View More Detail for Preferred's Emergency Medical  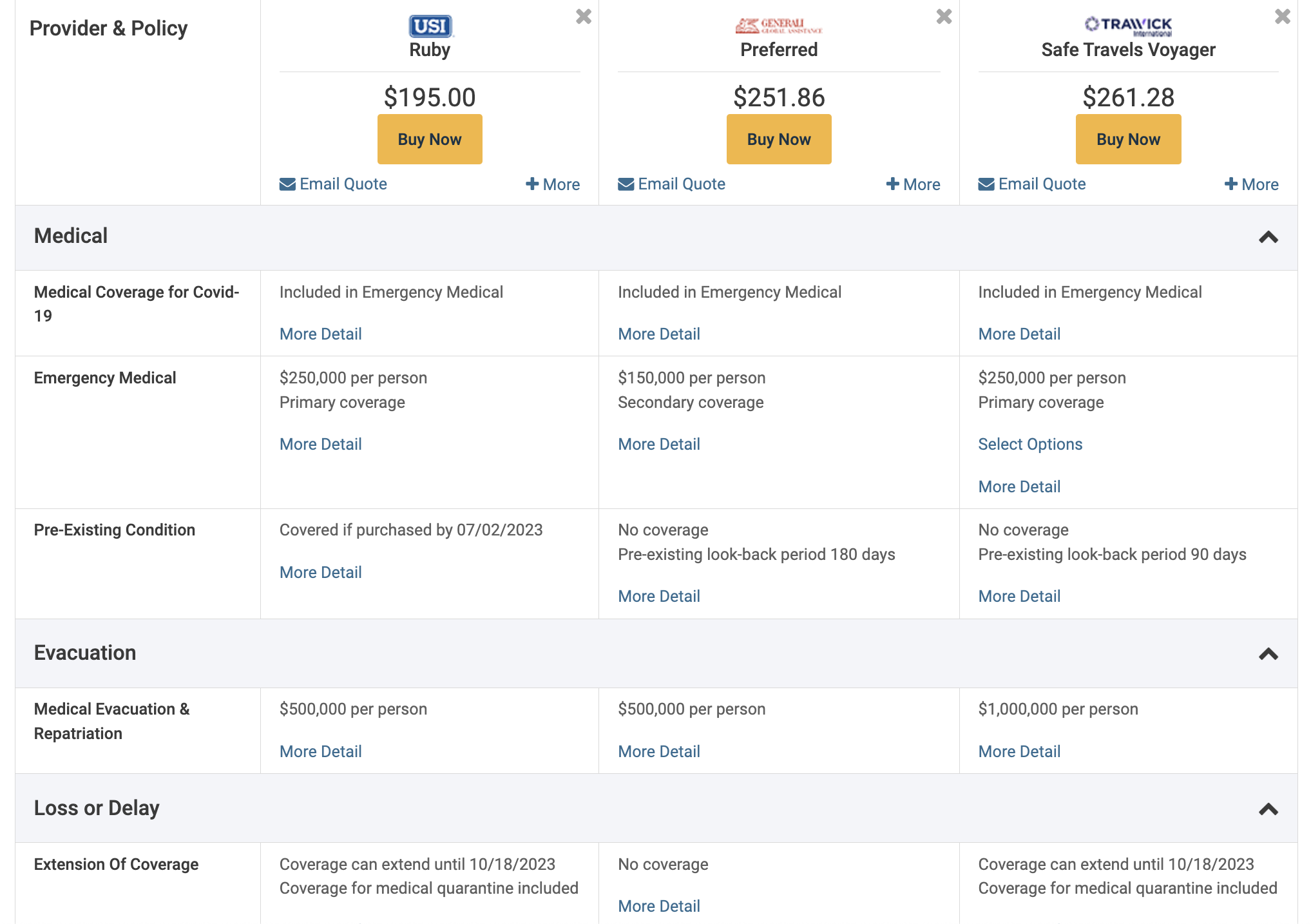[658, 444]
